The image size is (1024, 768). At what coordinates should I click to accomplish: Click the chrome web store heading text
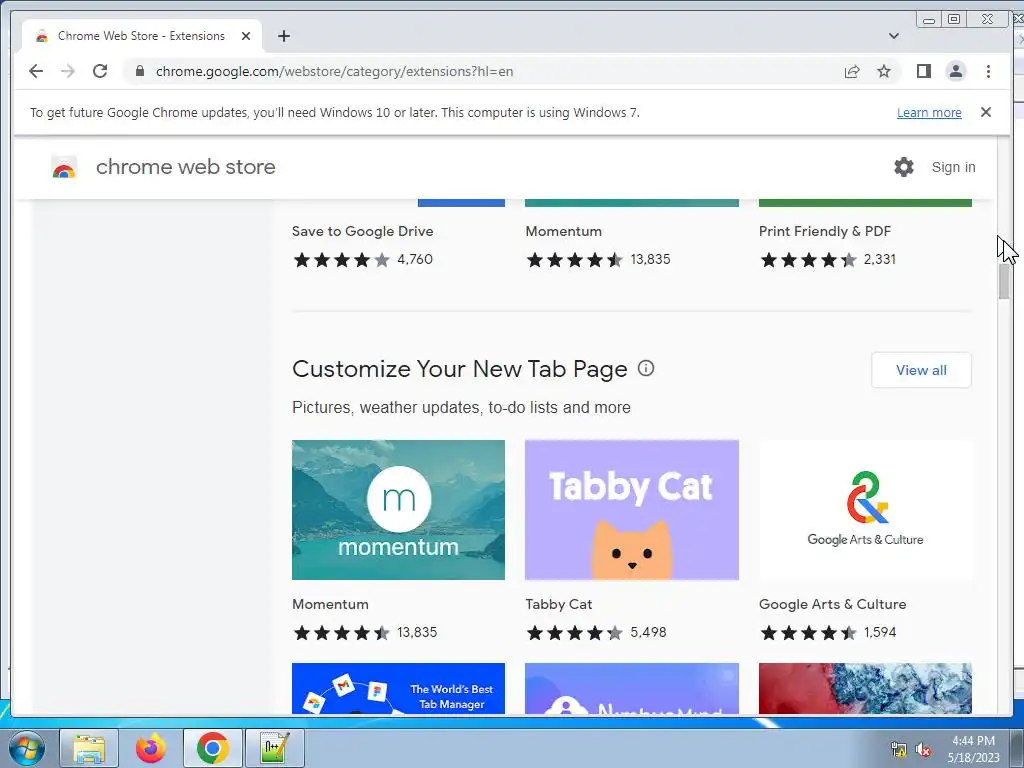[x=185, y=167]
